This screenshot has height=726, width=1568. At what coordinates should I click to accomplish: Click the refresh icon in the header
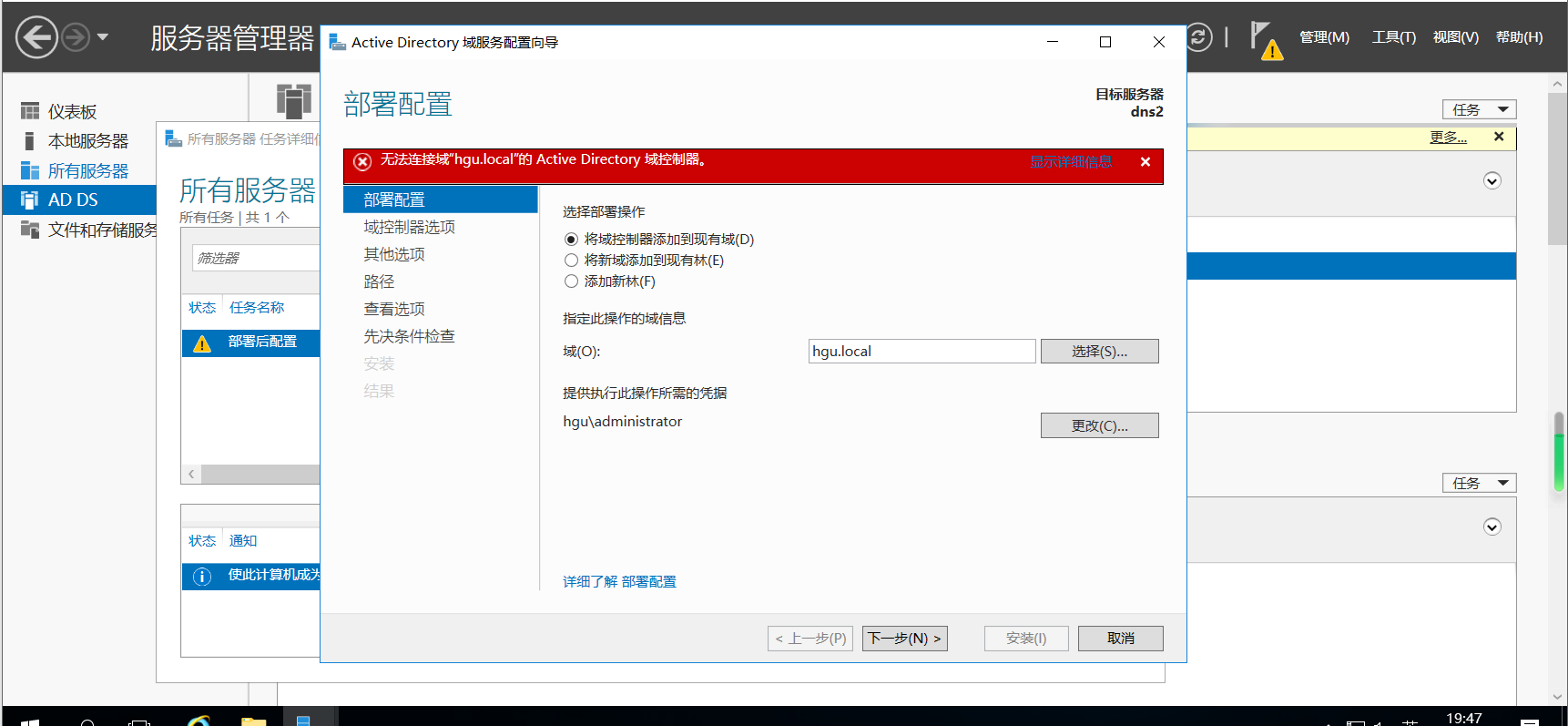pos(1198,37)
